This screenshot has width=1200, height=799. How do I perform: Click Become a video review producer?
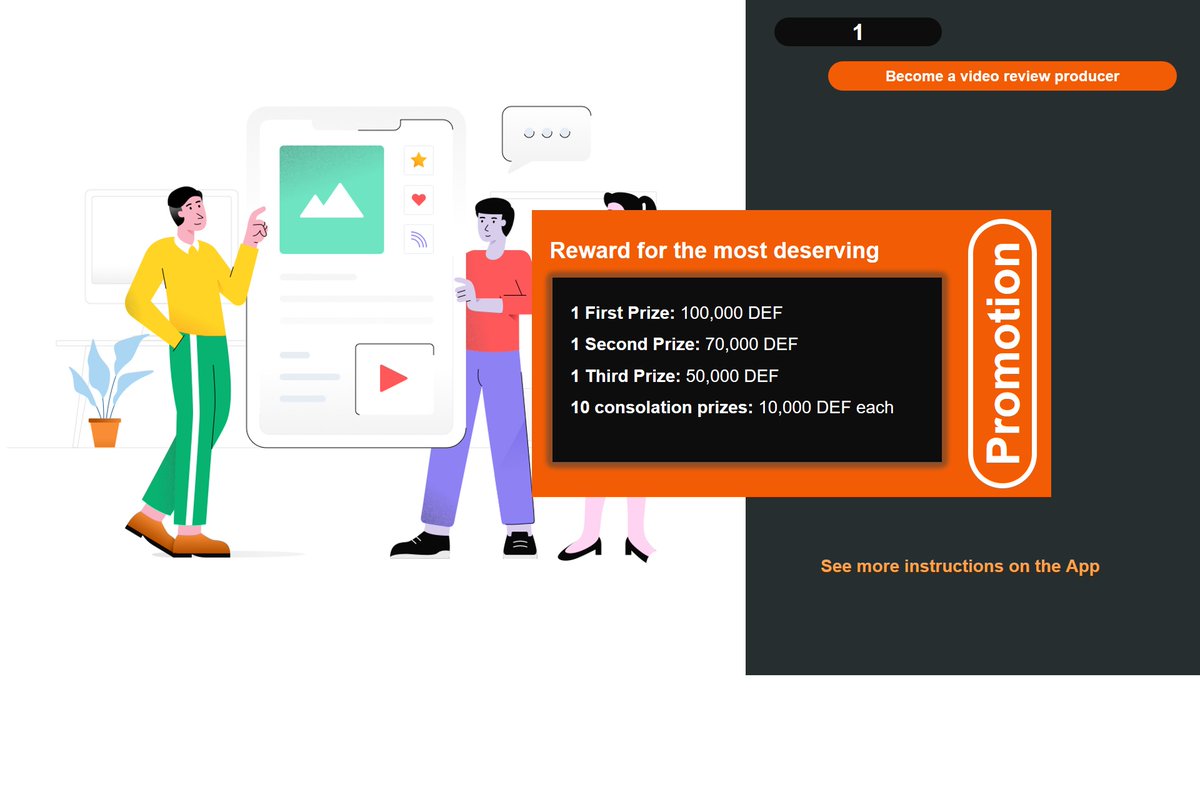coord(1002,75)
